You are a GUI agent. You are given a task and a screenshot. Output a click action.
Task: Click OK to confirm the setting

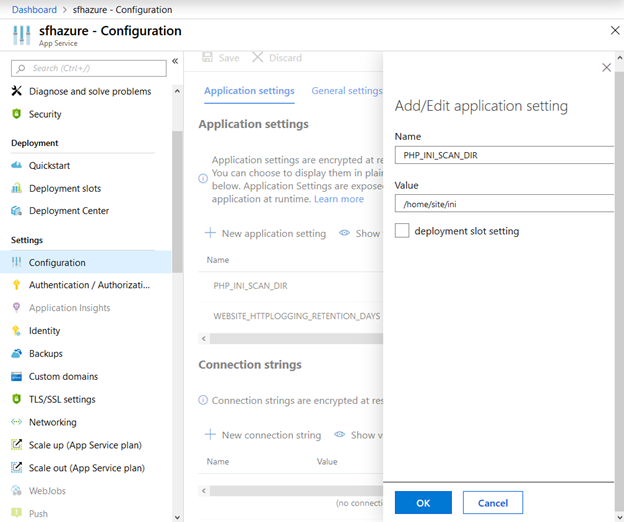click(x=423, y=503)
